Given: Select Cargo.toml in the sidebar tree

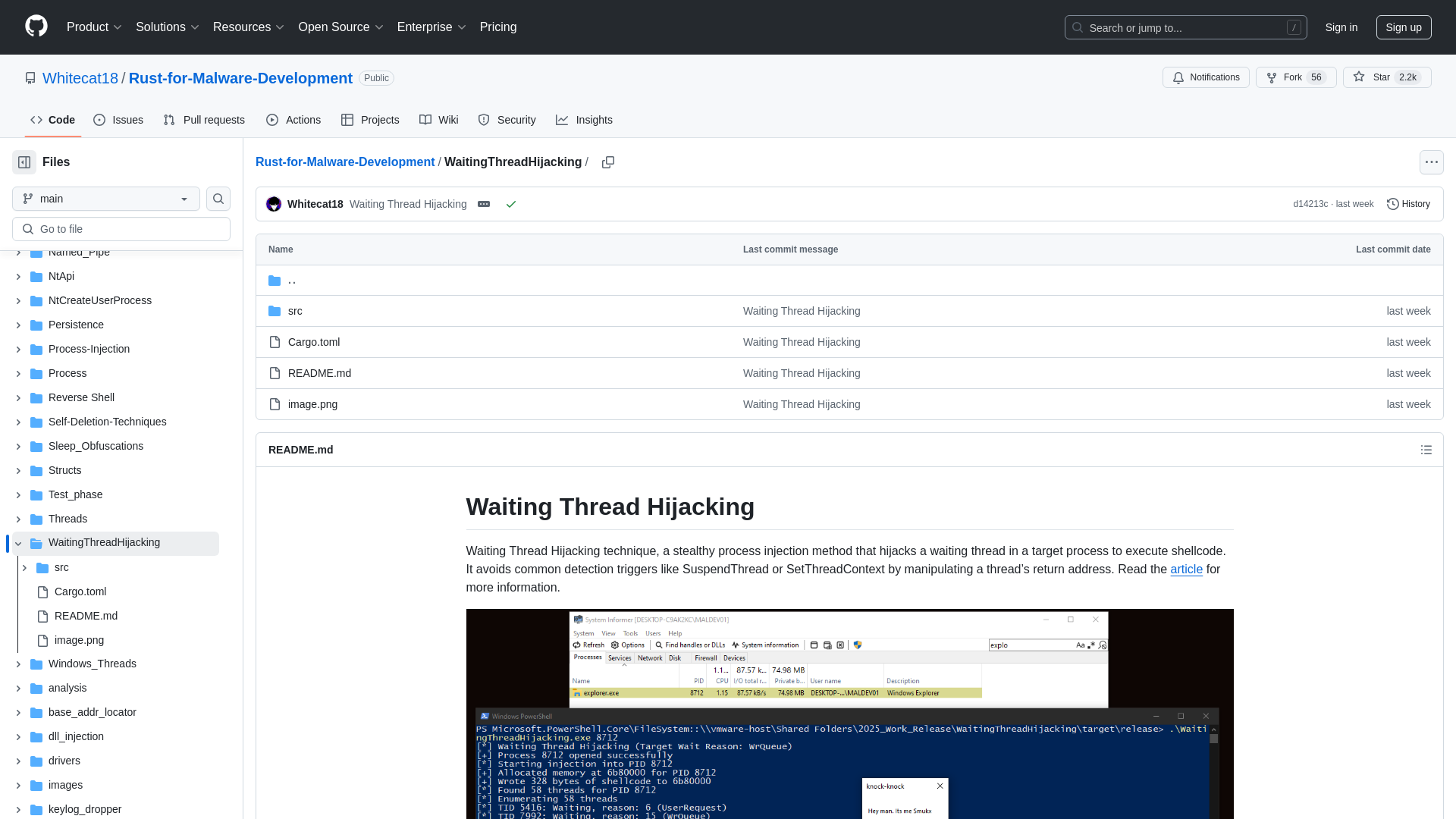Looking at the screenshot, I should click(x=80, y=591).
